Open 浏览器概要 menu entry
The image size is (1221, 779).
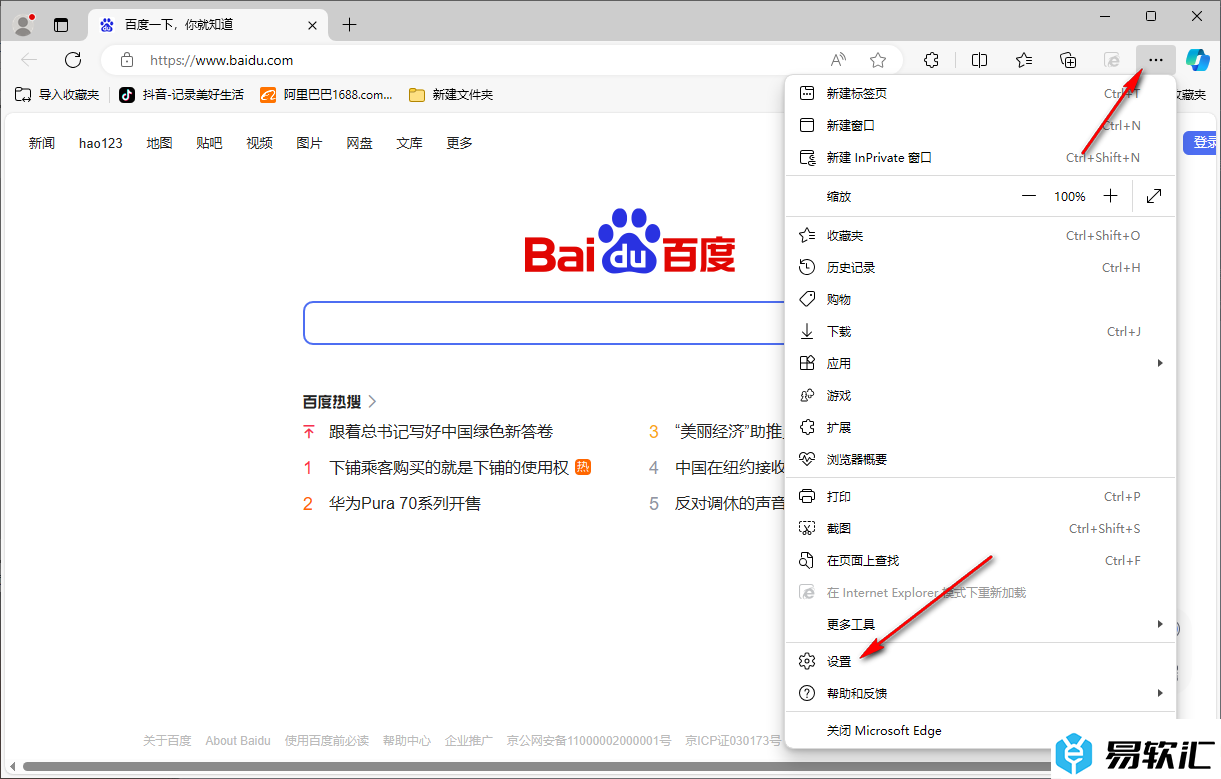coord(981,459)
